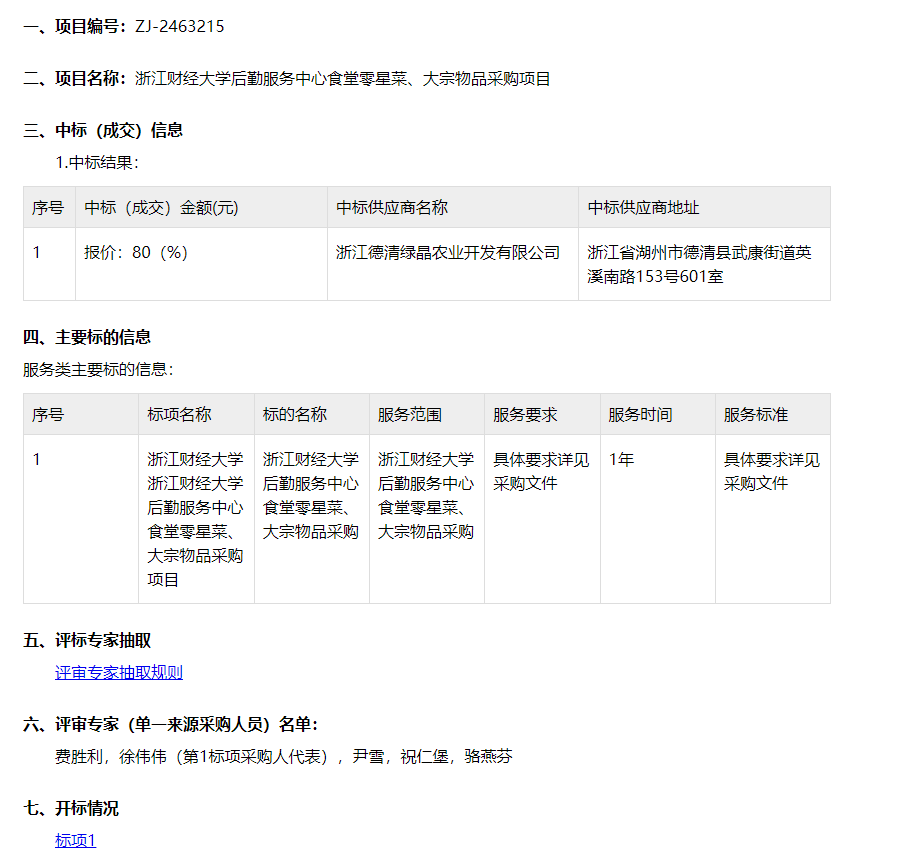Select the 服务时间 column header
The width and height of the screenshot is (907, 868).
pos(640,415)
